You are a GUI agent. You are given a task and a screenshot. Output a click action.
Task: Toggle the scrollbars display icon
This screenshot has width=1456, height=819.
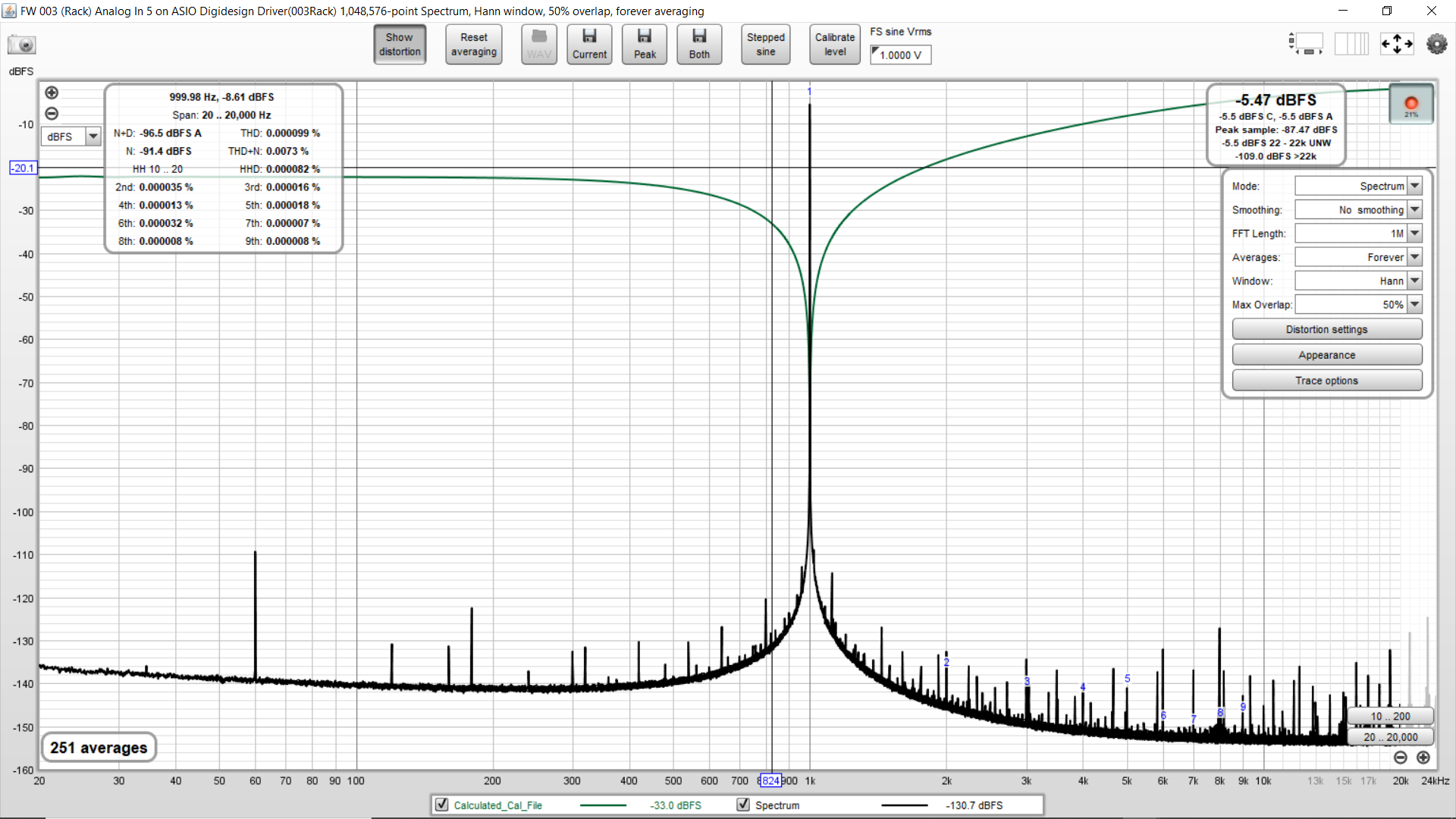tap(1306, 44)
